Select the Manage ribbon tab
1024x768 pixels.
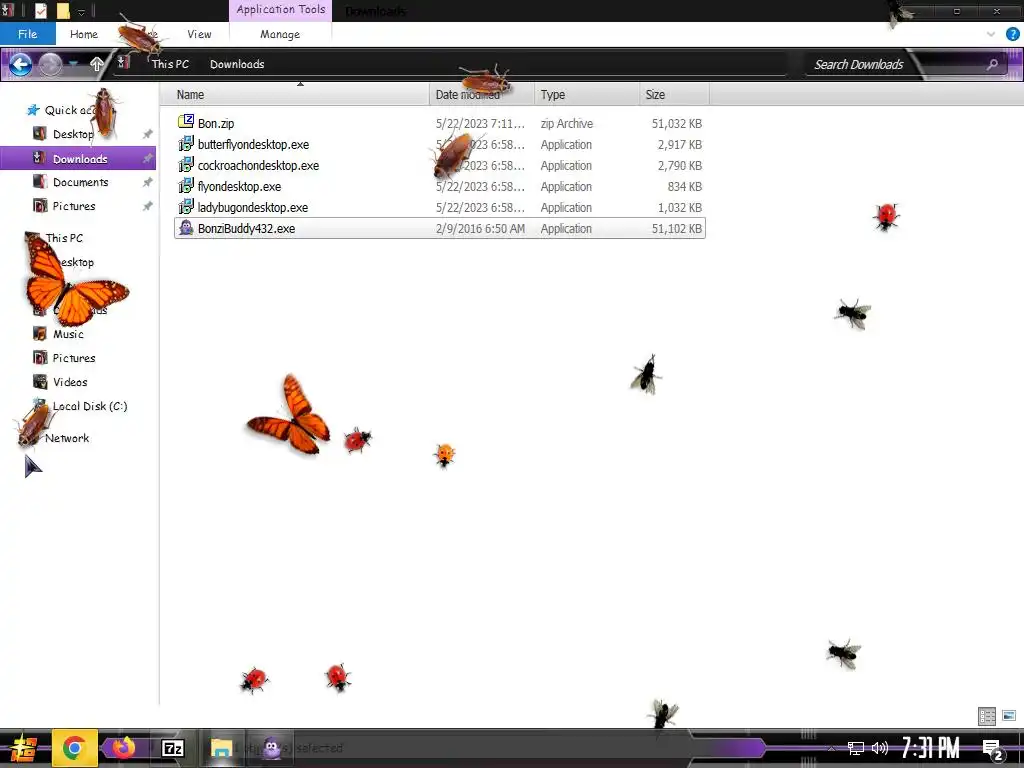pyautogui.click(x=280, y=34)
